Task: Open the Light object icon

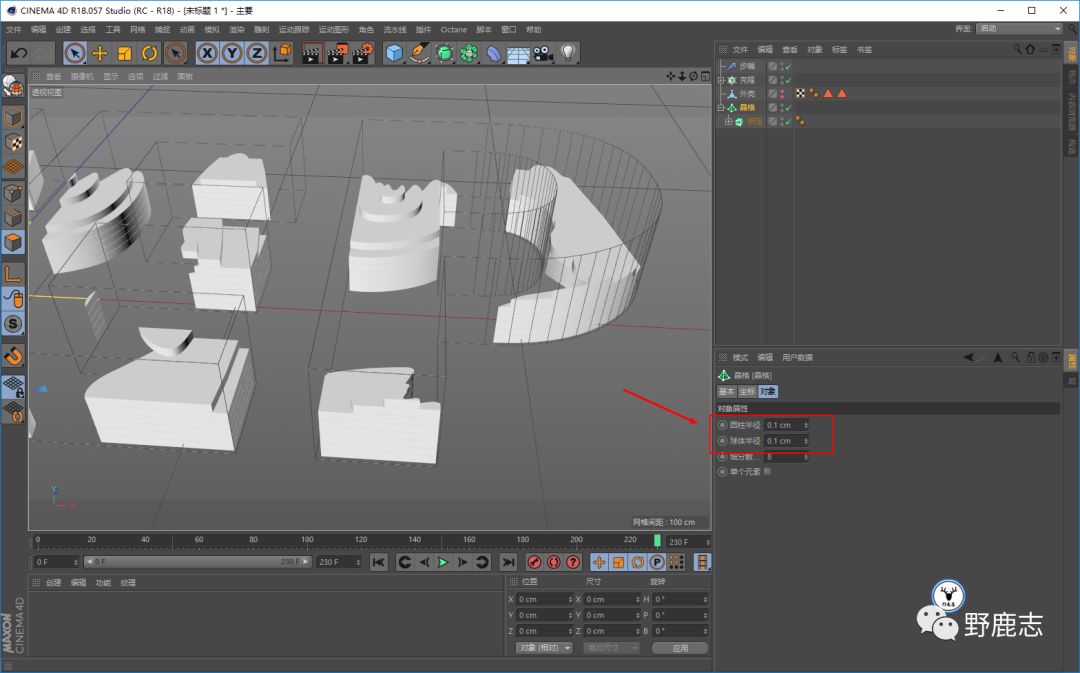Action: [x=568, y=53]
